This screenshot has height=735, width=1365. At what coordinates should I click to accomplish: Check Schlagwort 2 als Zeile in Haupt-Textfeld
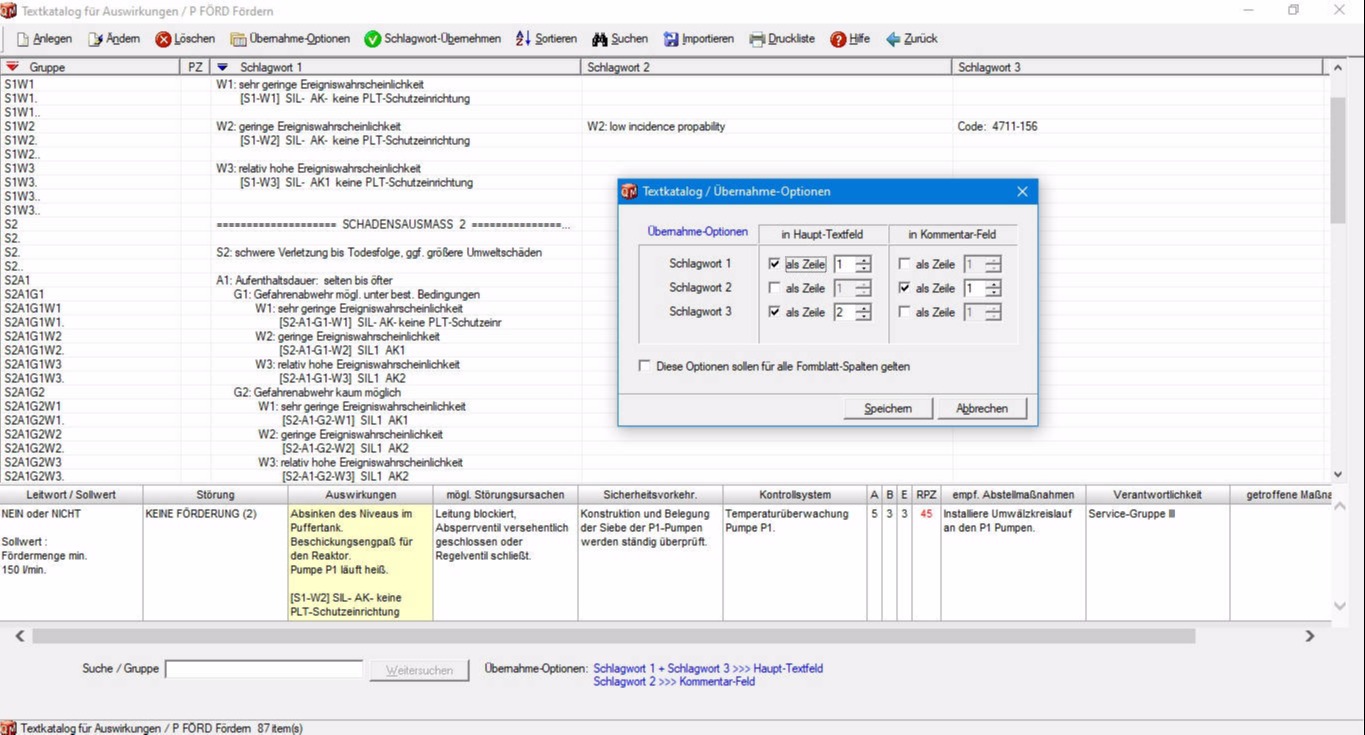(774, 288)
